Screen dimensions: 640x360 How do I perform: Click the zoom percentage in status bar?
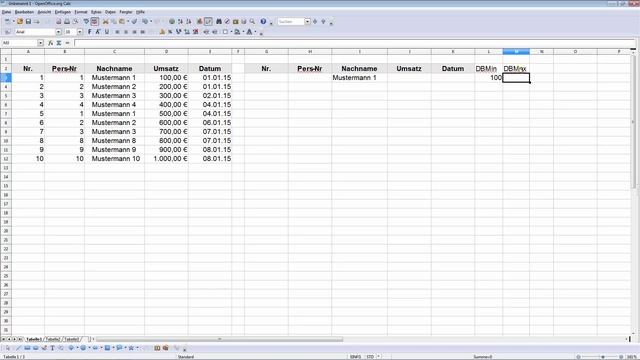click(632, 357)
